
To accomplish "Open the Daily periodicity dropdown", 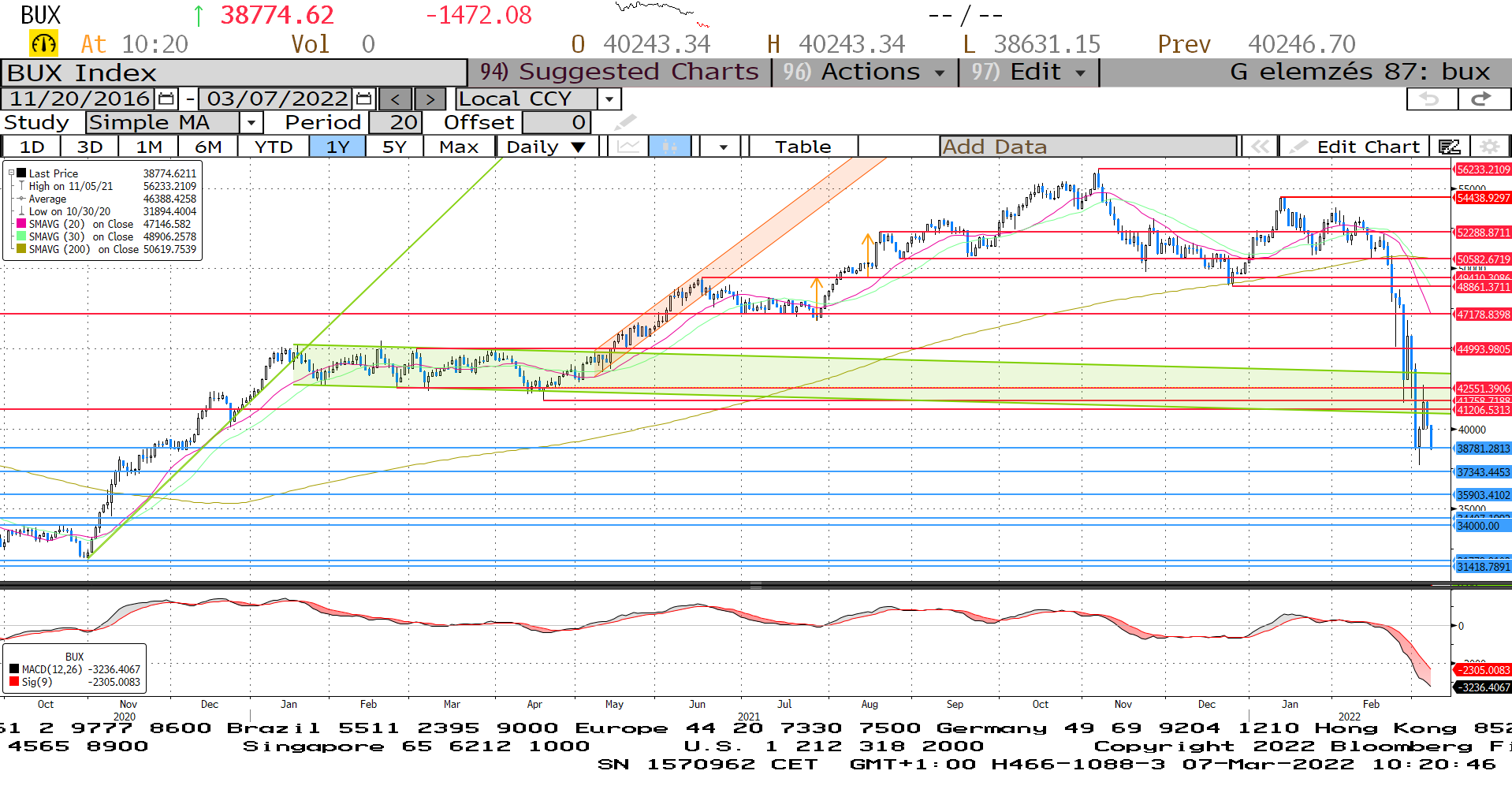I will pyautogui.click(x=546, y=147).
